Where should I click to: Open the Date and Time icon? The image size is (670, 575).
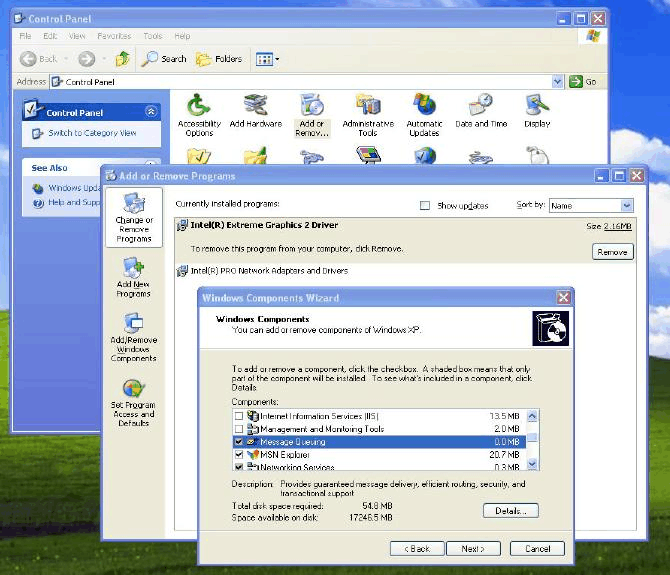click(481, 112)
